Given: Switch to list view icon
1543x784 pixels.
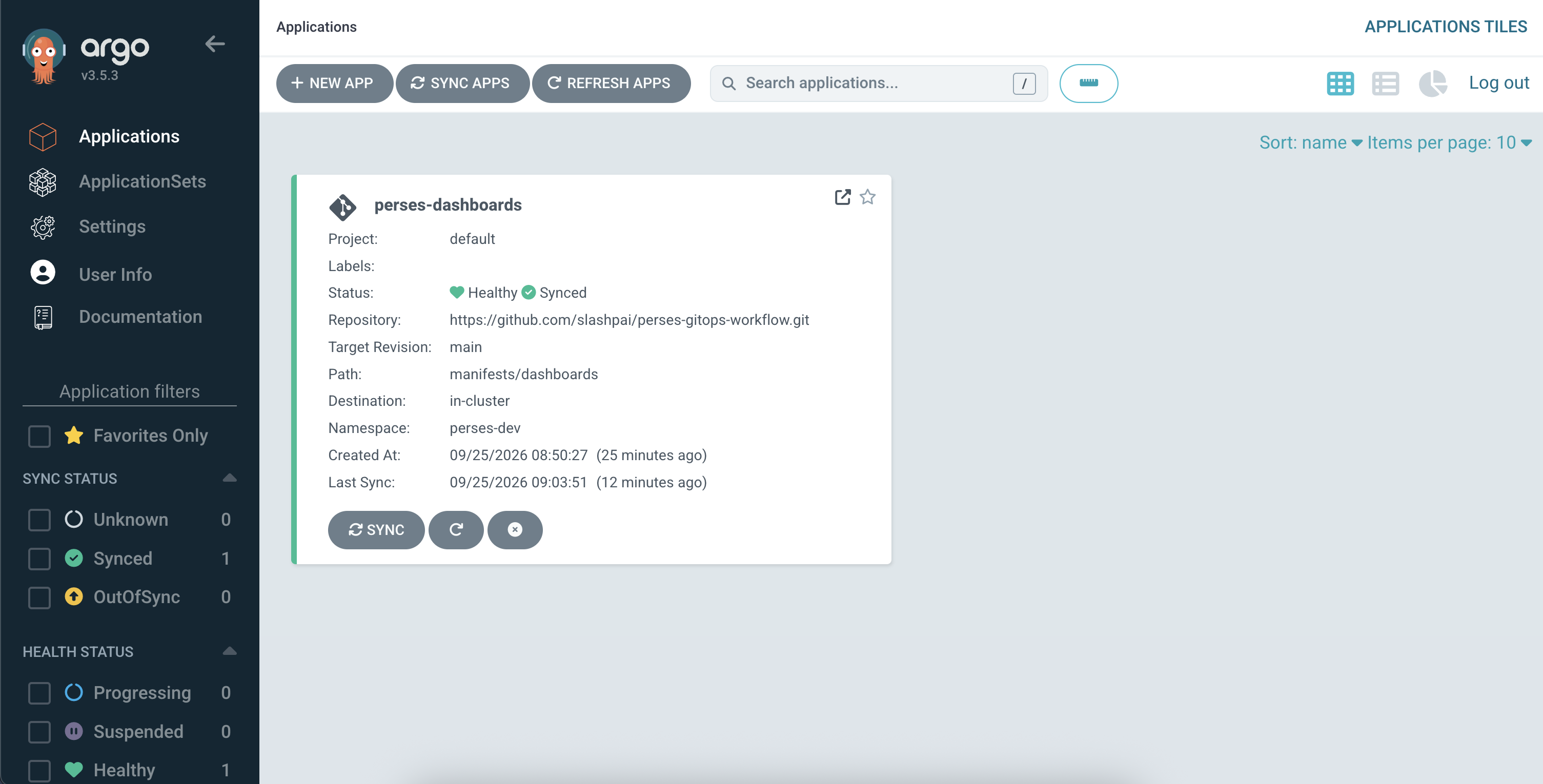Looking at the screenshot, I should click(x=1386, y=83).
